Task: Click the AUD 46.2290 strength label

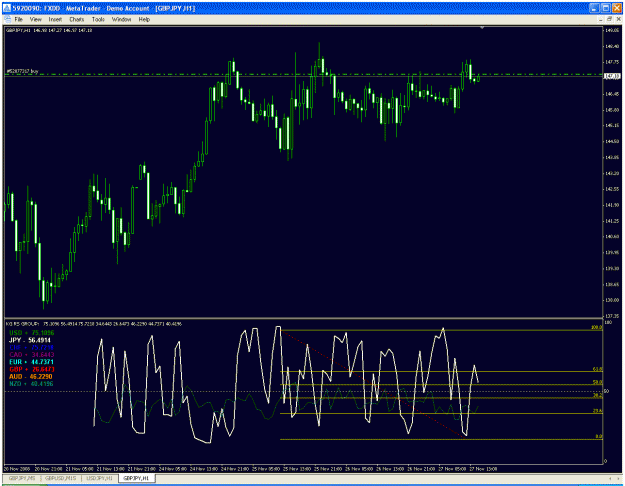Action: click(x=31, y=376)
